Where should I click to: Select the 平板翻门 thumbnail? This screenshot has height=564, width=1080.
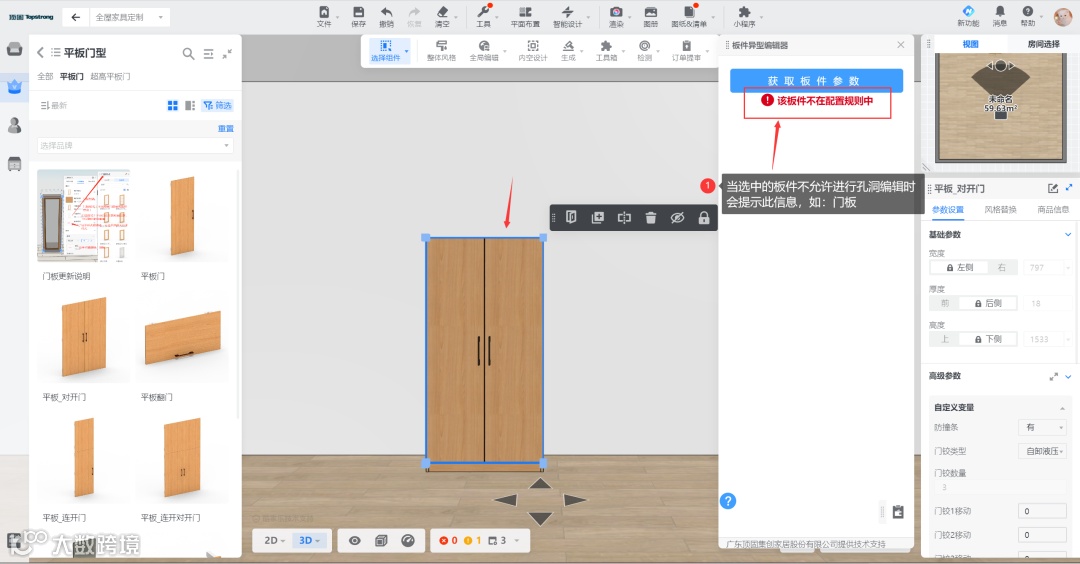(182, 337)
